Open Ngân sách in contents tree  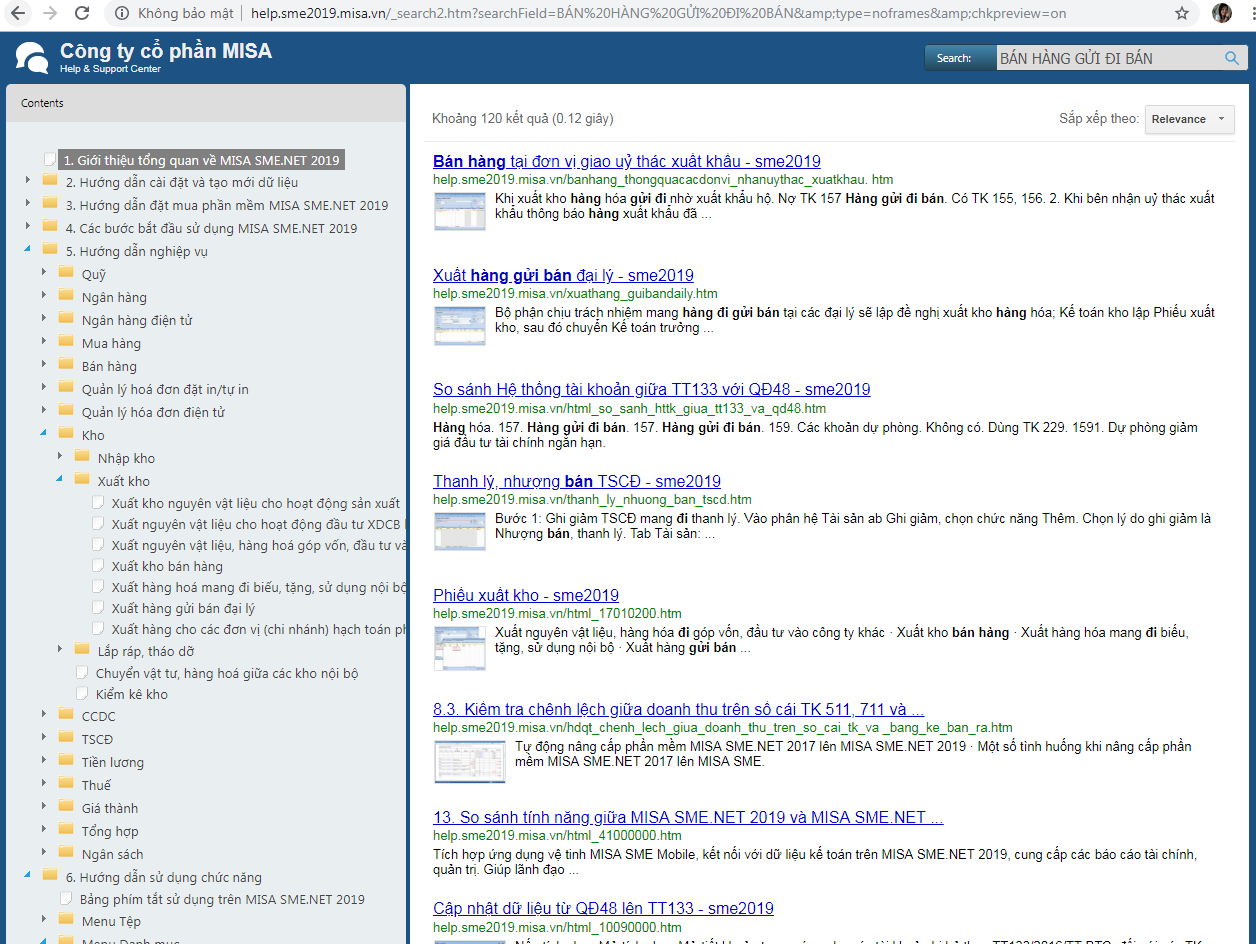tap(113, 854)
